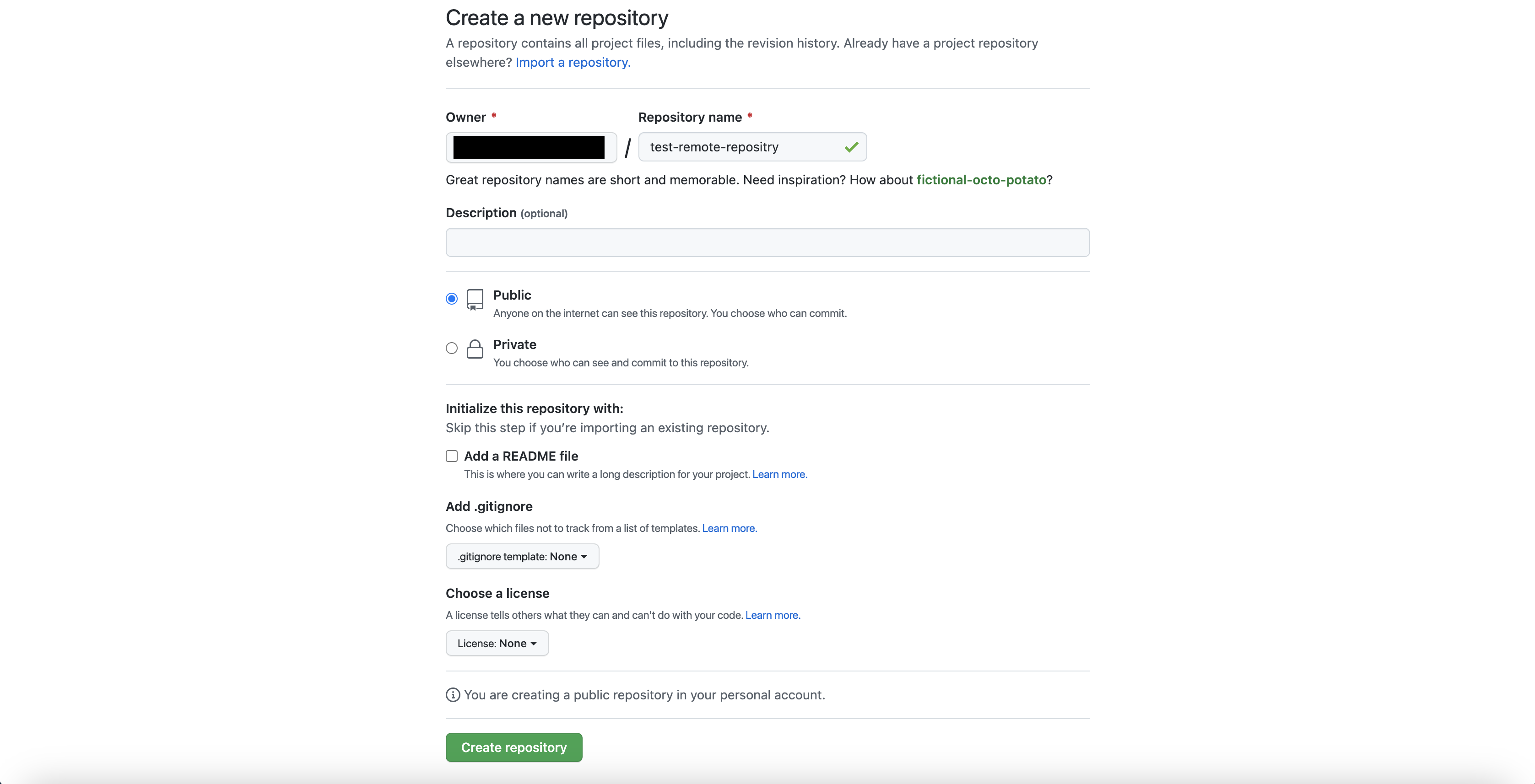This screenshot has height=784, width=1535.
Task: Enable the Add a README file checkbox
Action: [452, 456]
